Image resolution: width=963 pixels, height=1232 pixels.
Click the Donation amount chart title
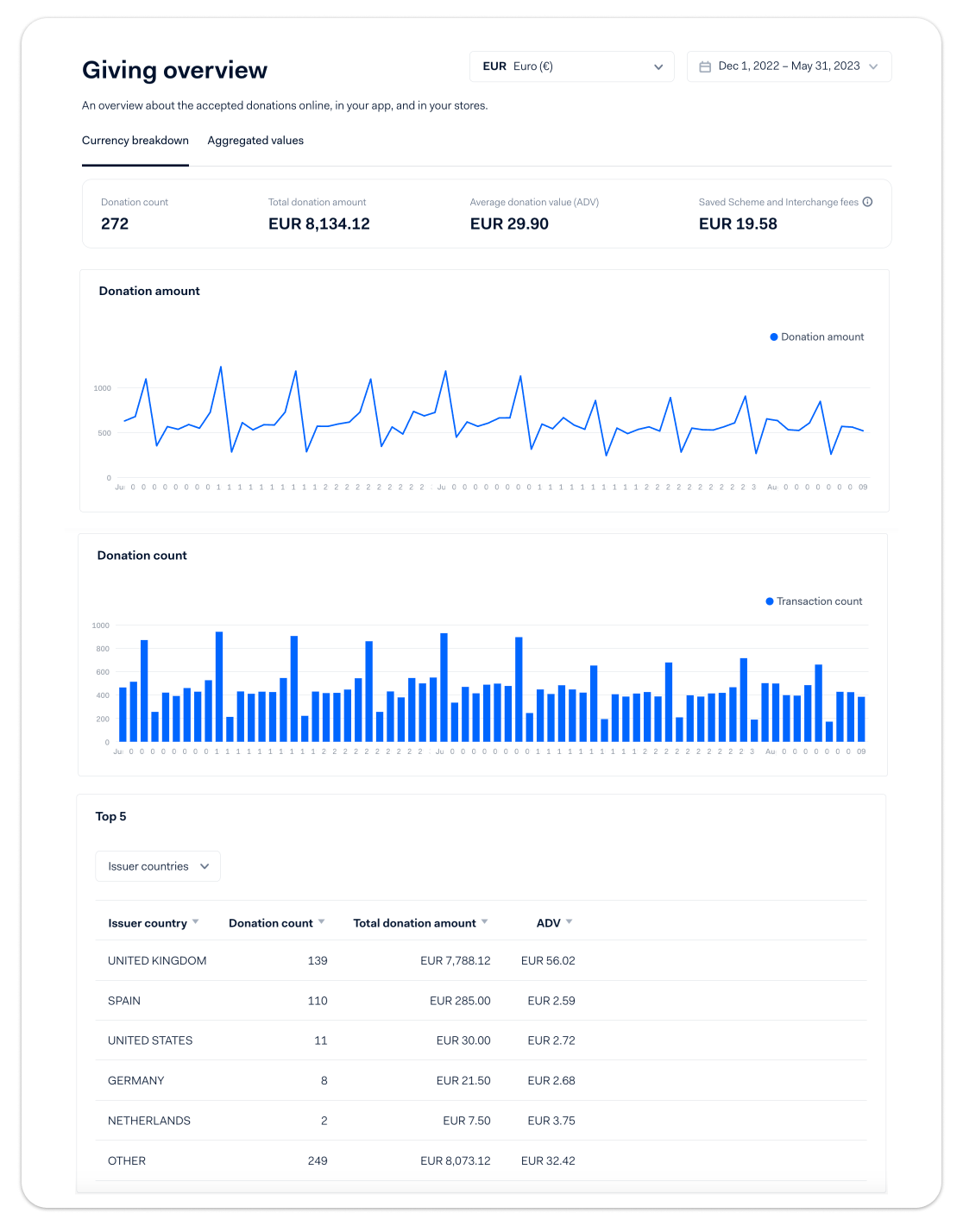pos(149,292)
